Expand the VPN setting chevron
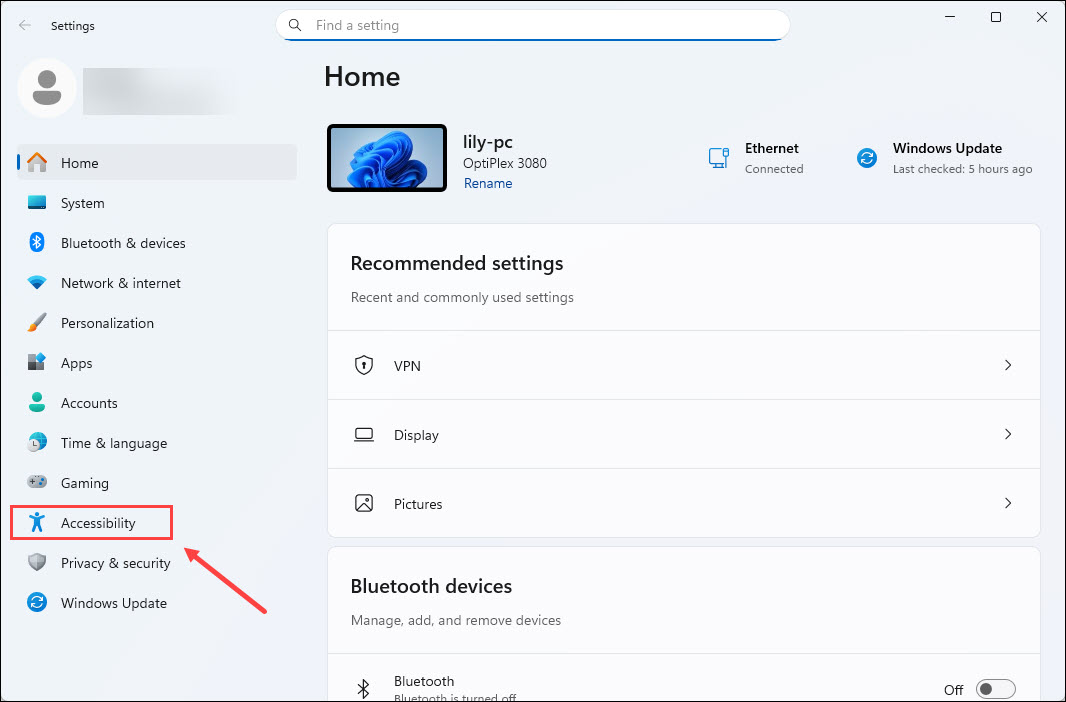The height and width of the screenshot is (702, 1066). coord(1008,366)
